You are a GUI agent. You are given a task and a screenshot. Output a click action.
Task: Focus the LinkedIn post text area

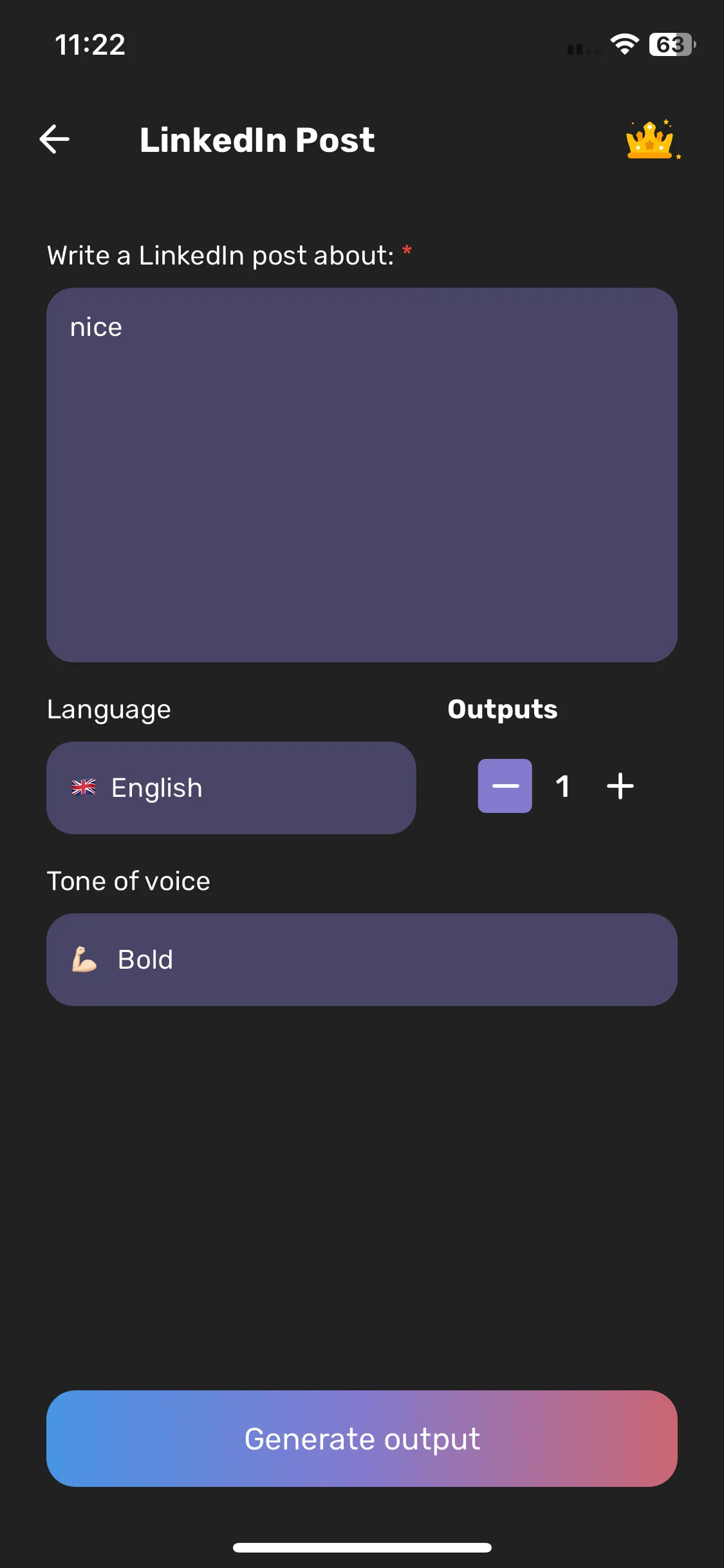362,475
